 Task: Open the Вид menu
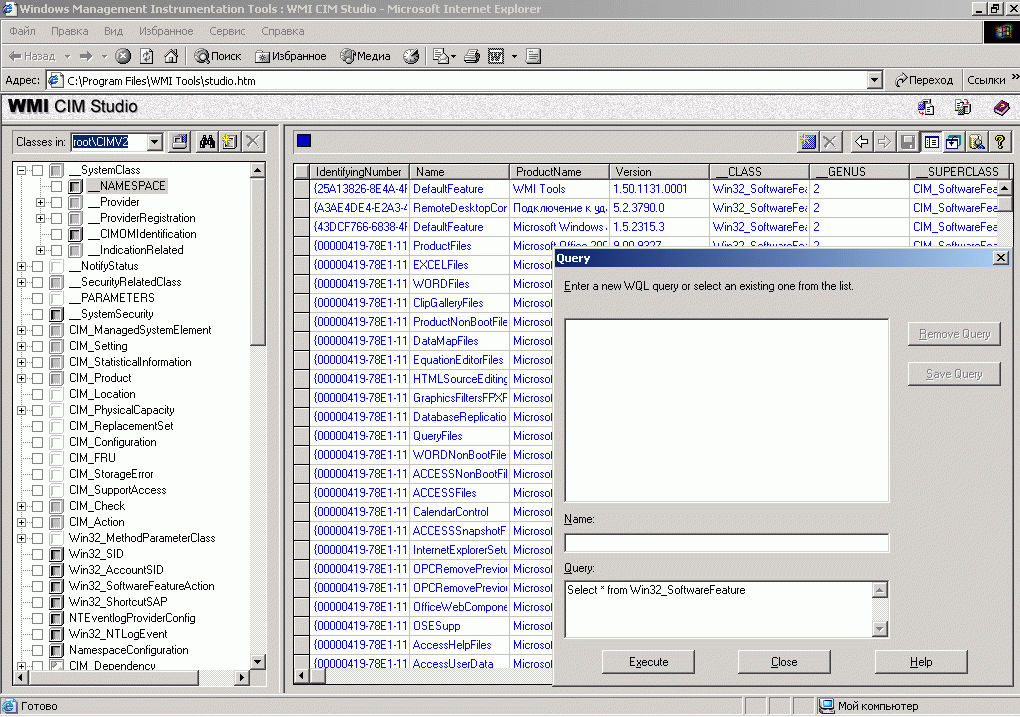[113, 31]
